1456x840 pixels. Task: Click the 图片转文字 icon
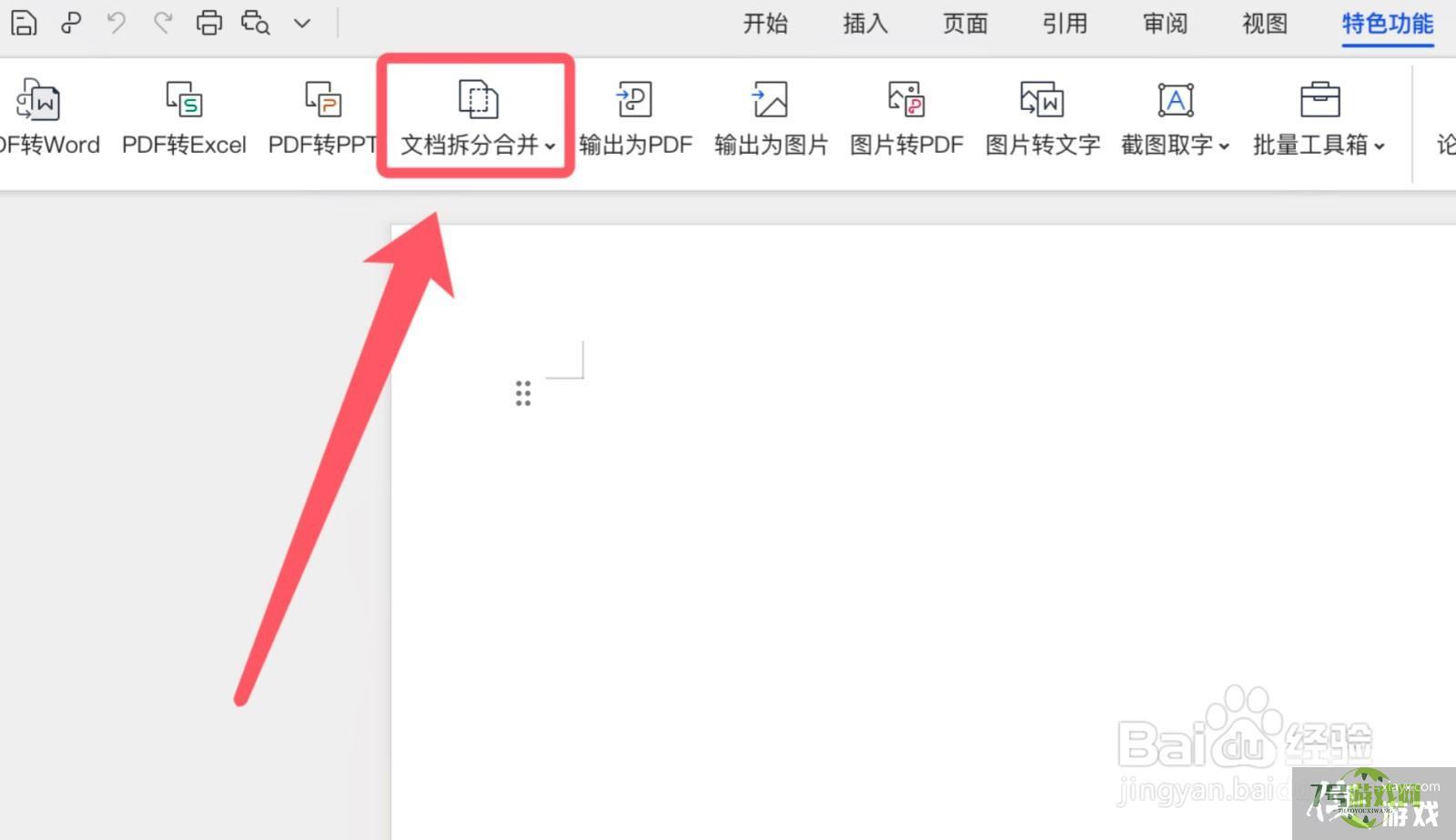pyautogui.click(x=1042, y=99)
